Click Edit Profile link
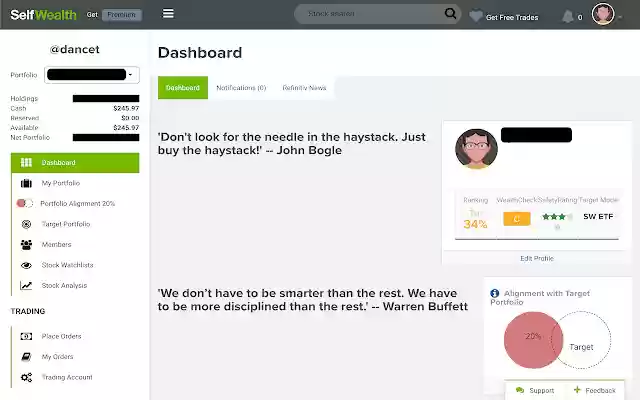This screenshot has height=400, width=640. [x=537, y=258]
